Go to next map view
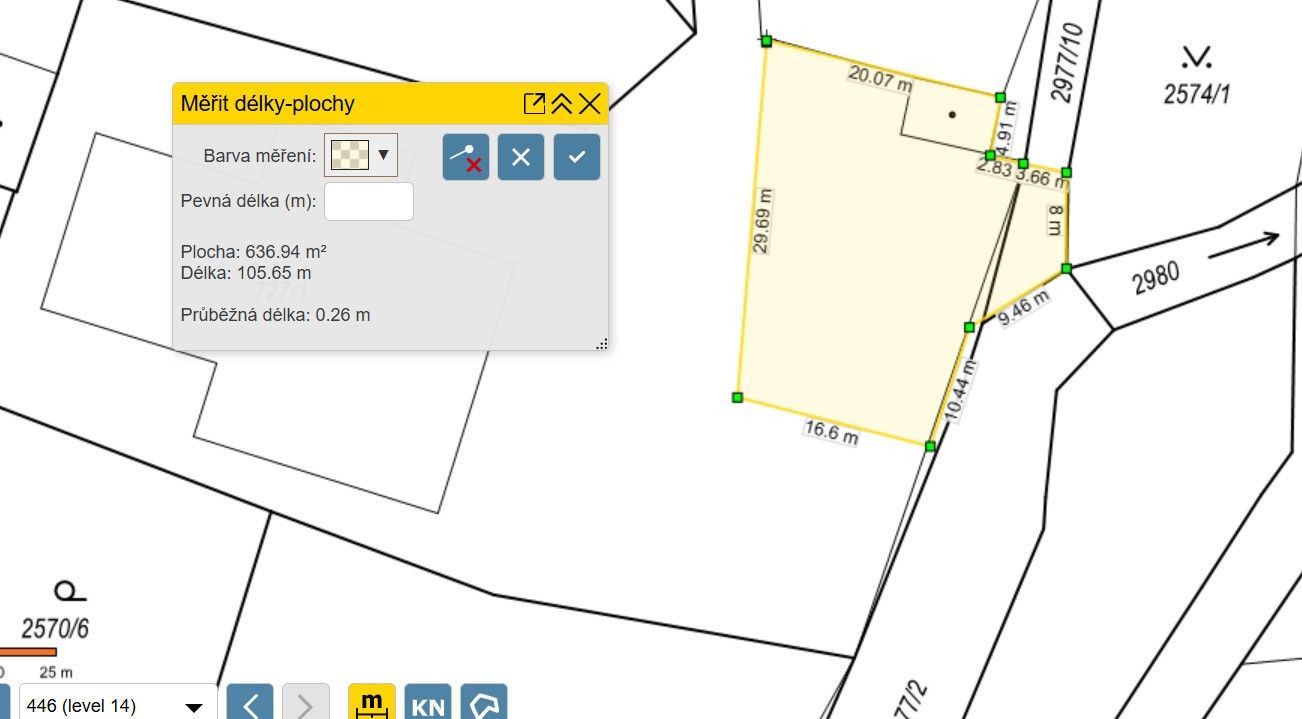This screenshot has width=1302, height=719. [x=306, y=703]
